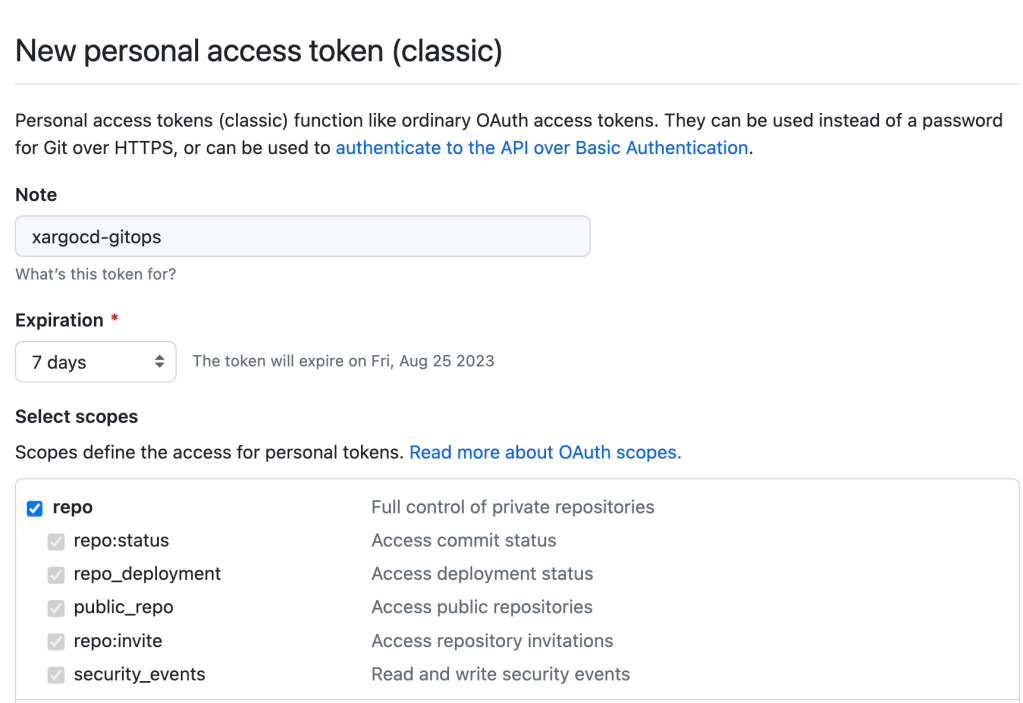Click the 'Note' field label
The width and height of the screenshot is (1023, 703).
[x=36, y=194]
